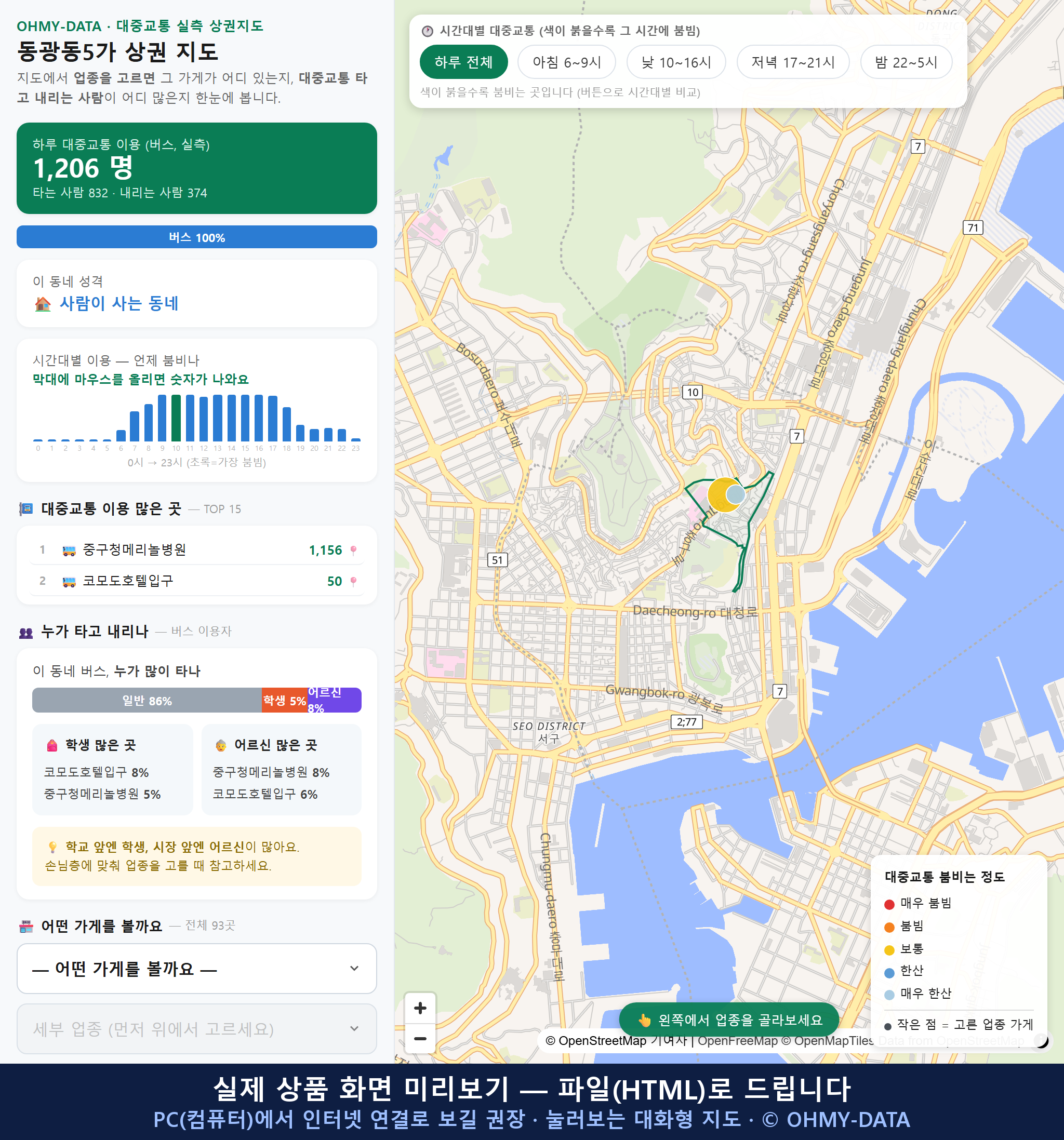The width and height of the screenshot is (1064, 1140).
Task: Click the route 71 road shield on map
Action: (x=973, y=227)
